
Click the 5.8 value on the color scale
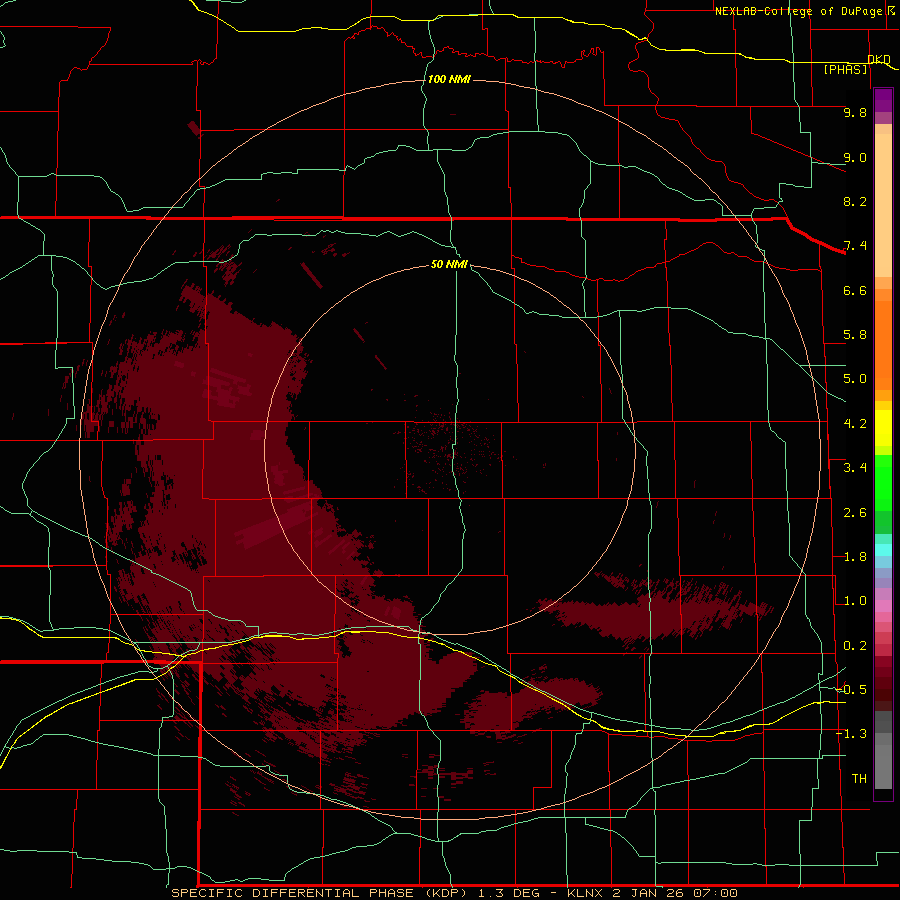point(855,335)
